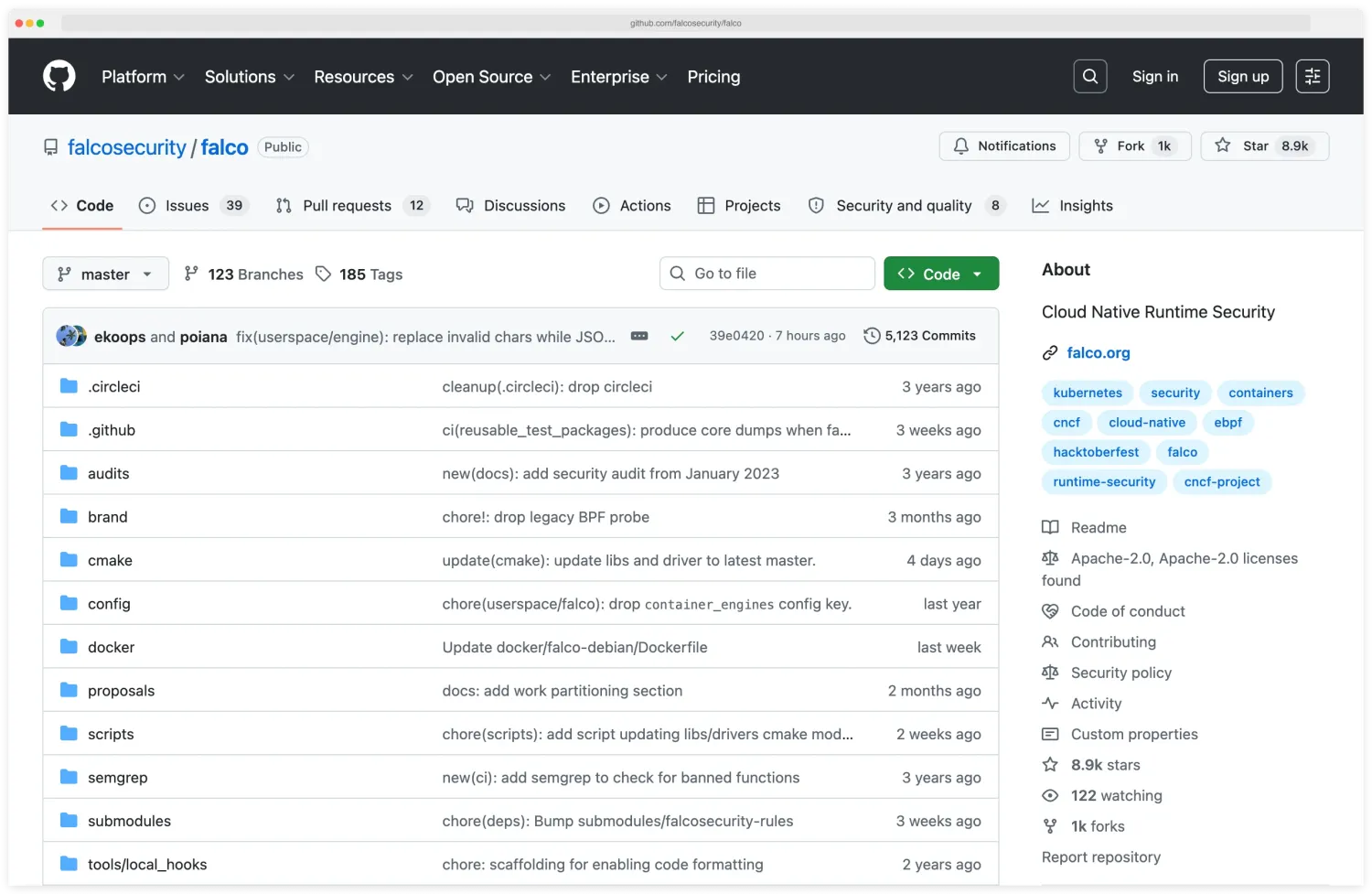Click the .github folder icon

click(x=69, y=429)
